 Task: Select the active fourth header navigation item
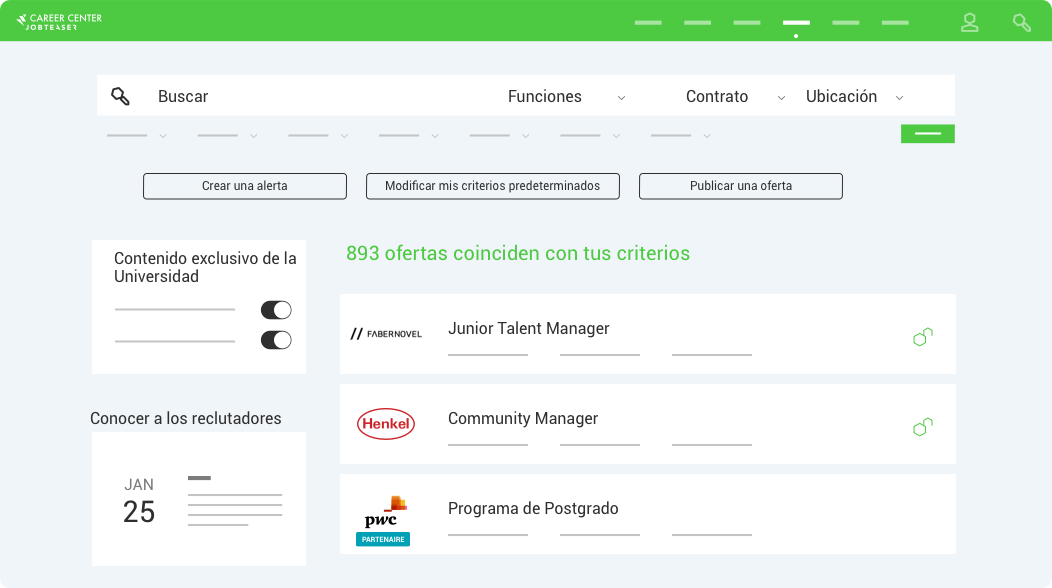(796, 23)
